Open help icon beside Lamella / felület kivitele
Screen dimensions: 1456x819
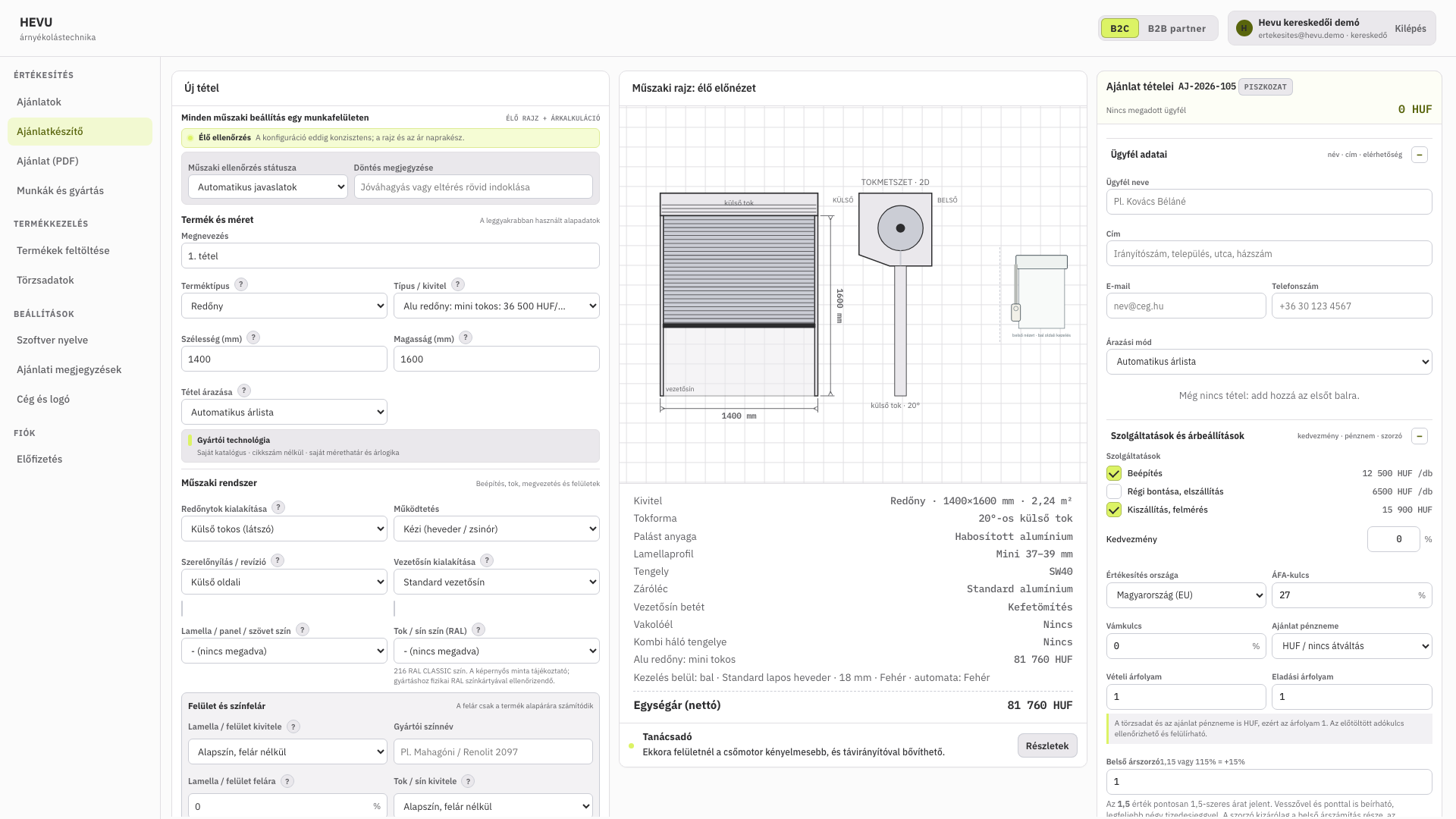click(293, 726)
